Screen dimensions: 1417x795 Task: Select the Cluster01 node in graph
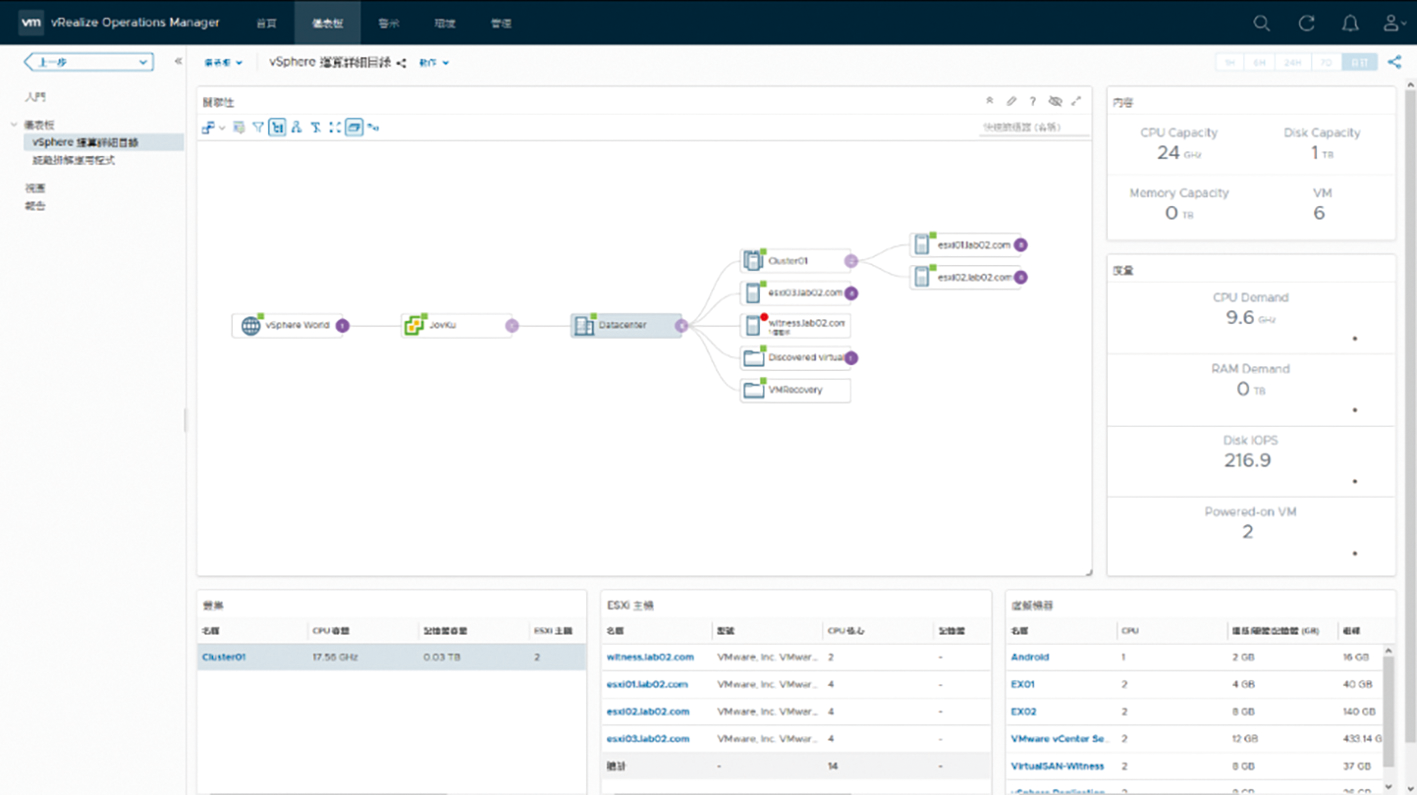click(x=795, y=261)
